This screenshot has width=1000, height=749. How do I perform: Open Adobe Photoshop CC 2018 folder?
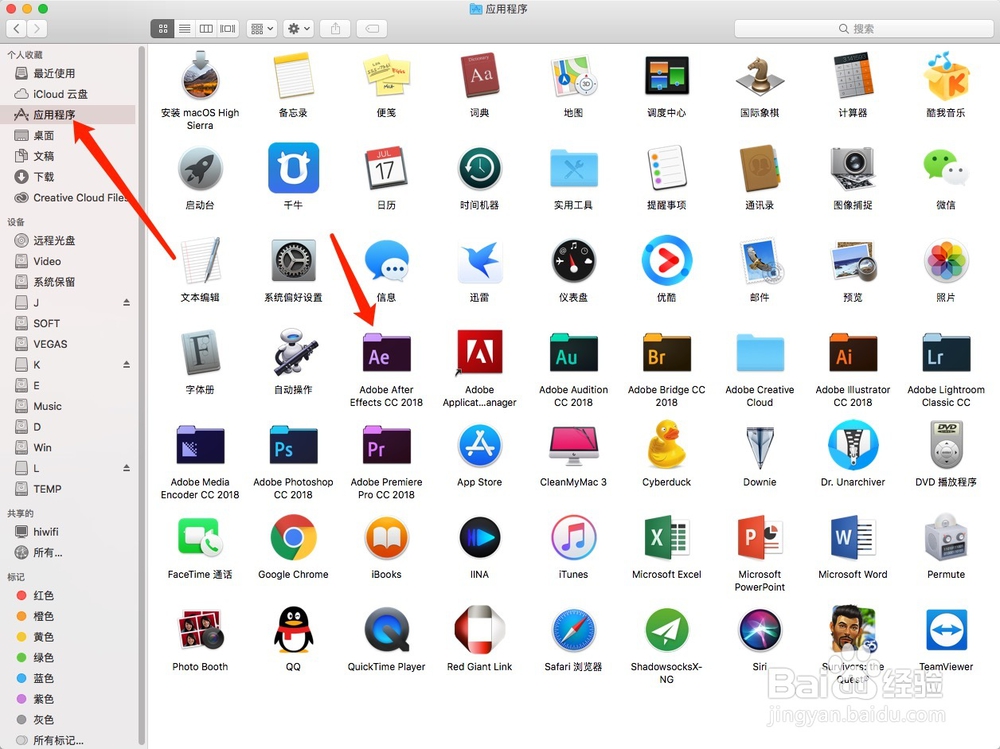coord(293,445)
